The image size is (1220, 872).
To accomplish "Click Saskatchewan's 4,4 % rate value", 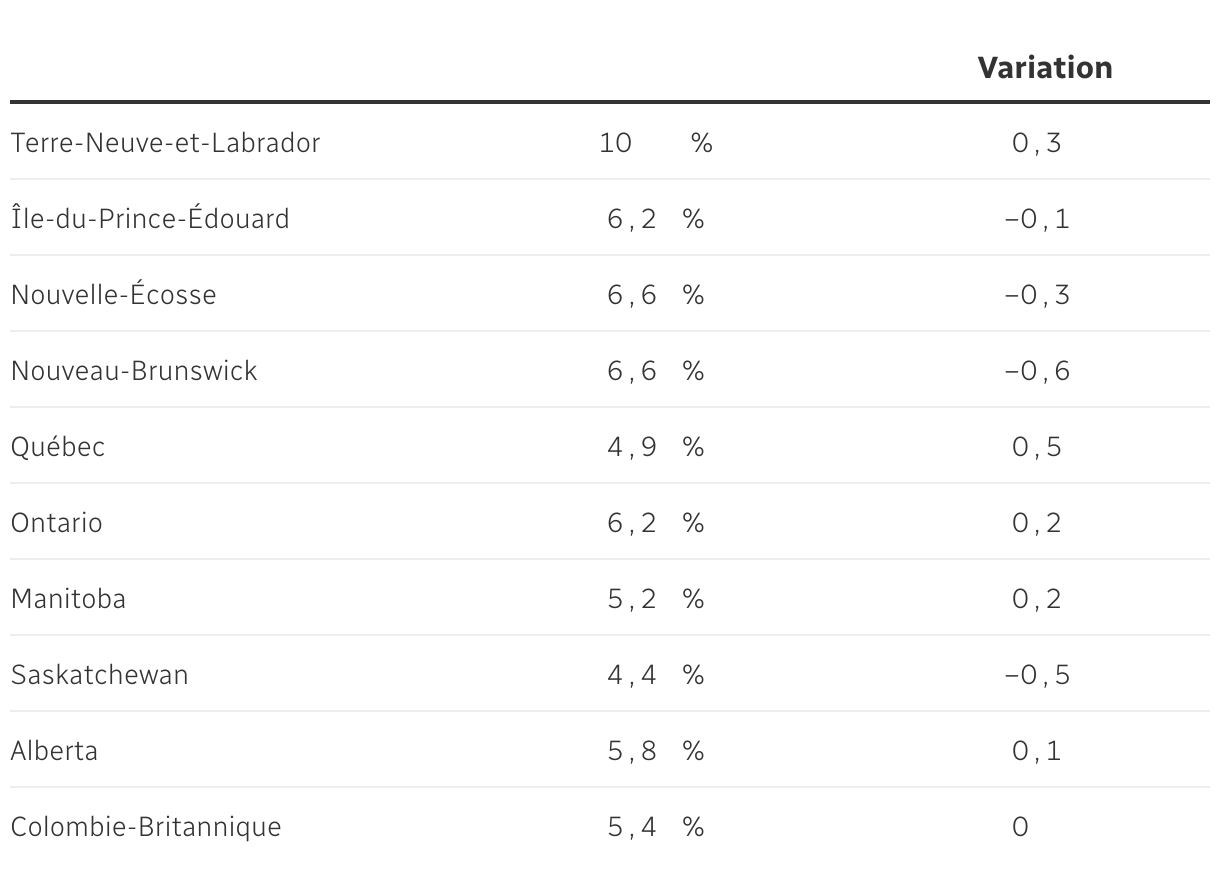I will pos(655,675).
